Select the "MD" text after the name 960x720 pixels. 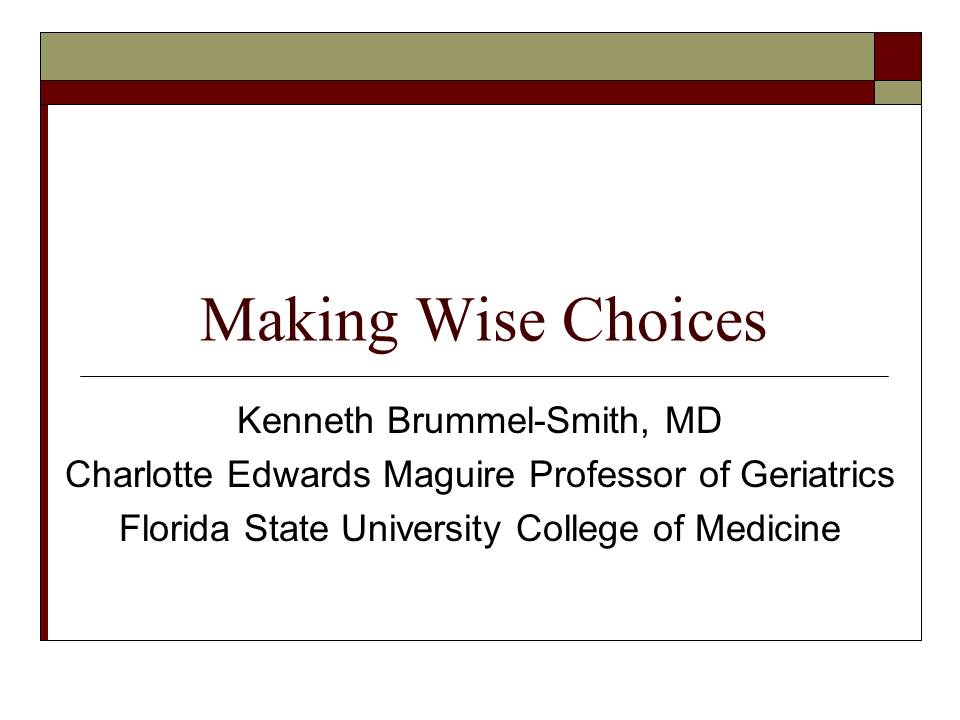point(693,420)
